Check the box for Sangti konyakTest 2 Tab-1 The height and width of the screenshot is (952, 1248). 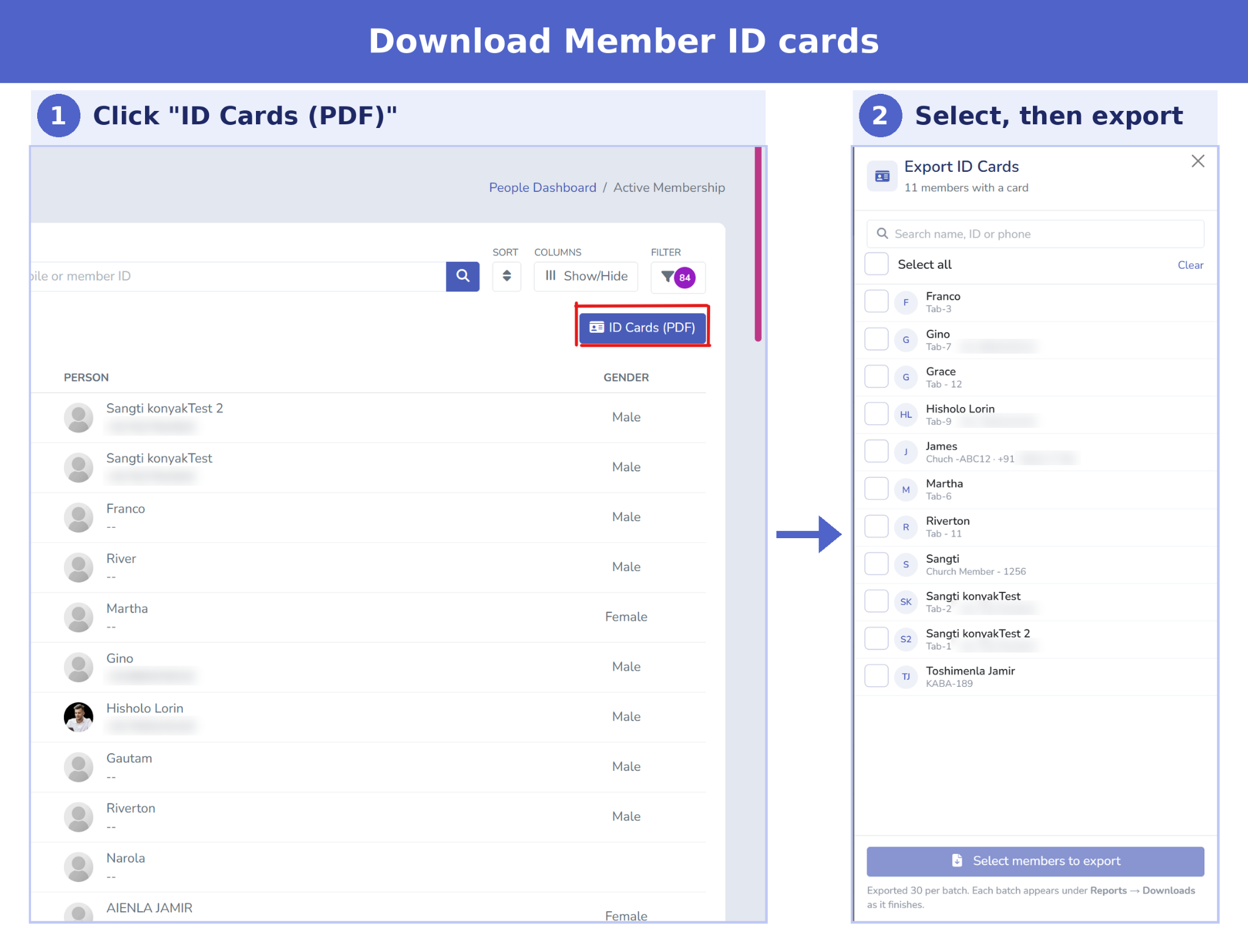(876, 638)
